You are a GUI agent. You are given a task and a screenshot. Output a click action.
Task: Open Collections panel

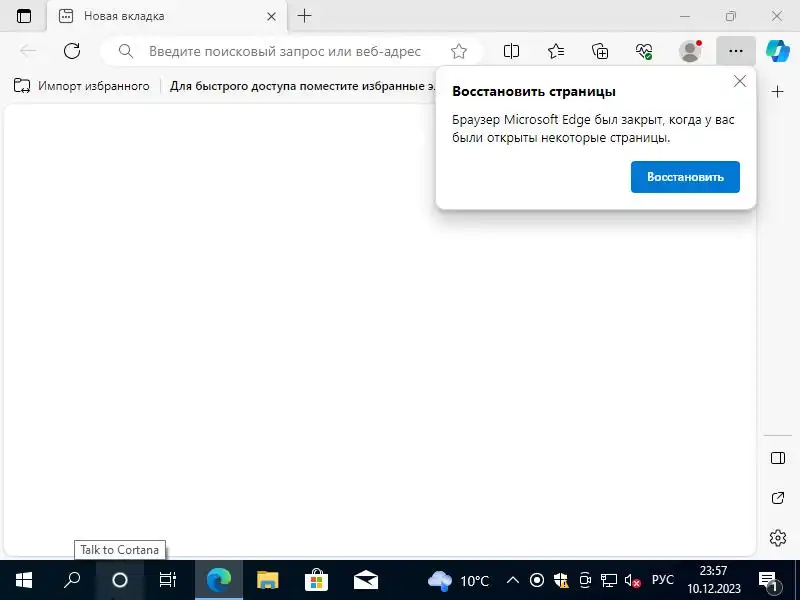pyautogui.click(x=600, y=51)
